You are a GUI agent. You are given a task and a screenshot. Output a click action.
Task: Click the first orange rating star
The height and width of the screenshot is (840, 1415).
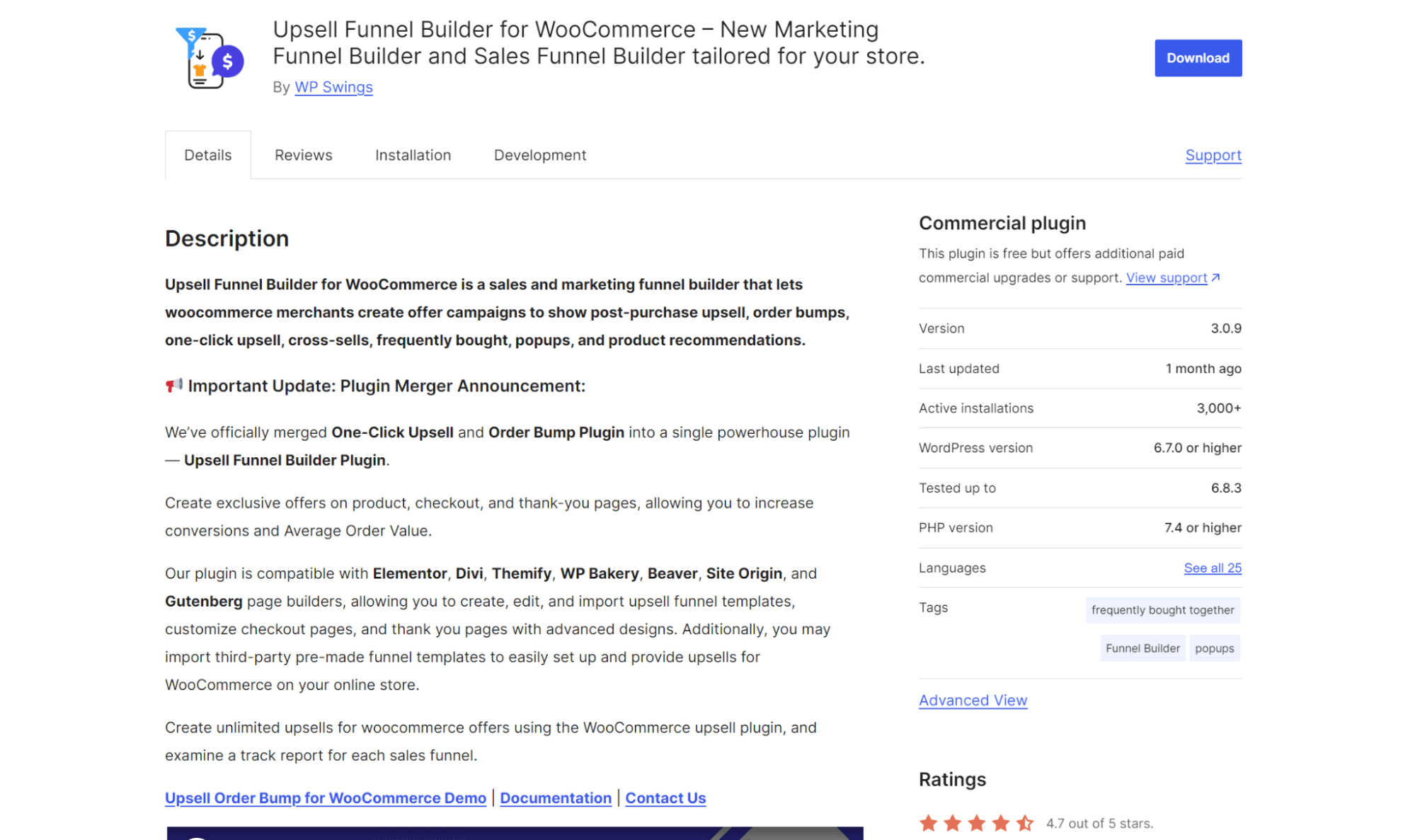929,823
